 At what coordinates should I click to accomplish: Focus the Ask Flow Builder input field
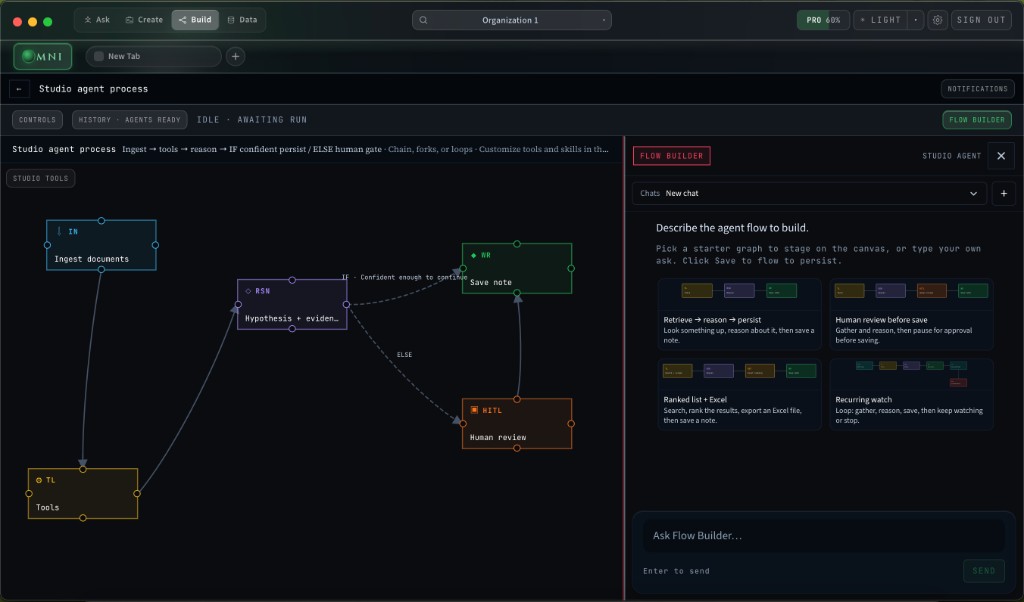tap(823, 535)
